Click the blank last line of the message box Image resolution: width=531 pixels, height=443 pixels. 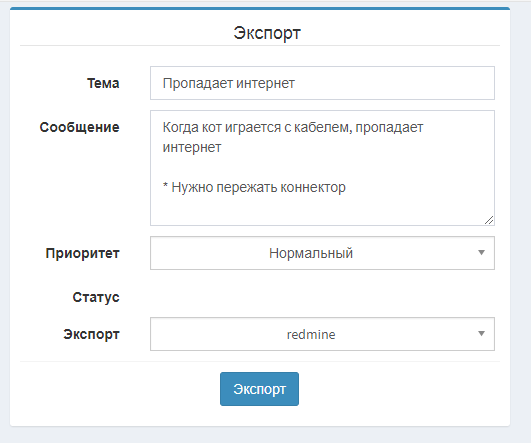(318, 208)
